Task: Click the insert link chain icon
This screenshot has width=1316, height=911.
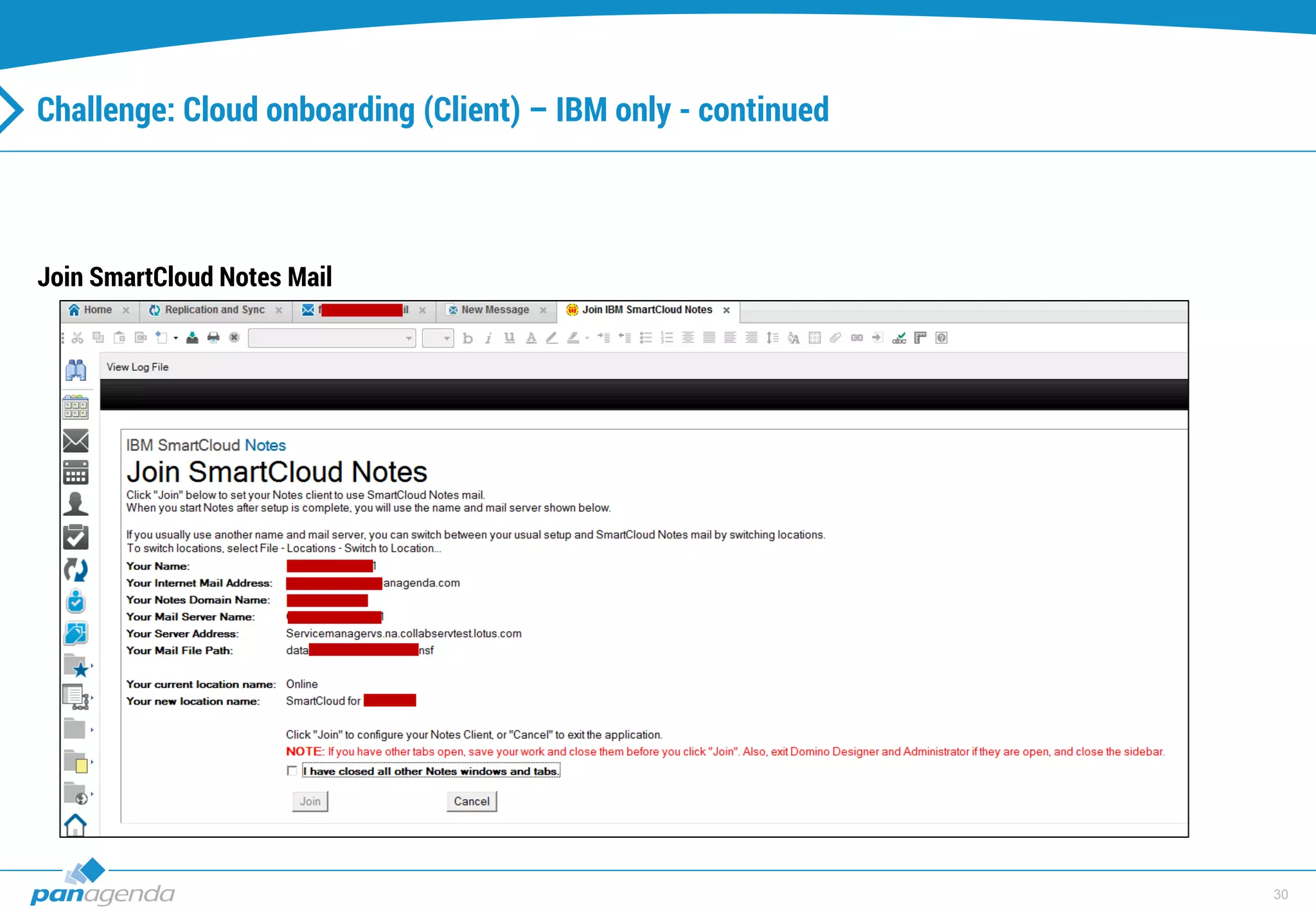Action: click(857, 338)
